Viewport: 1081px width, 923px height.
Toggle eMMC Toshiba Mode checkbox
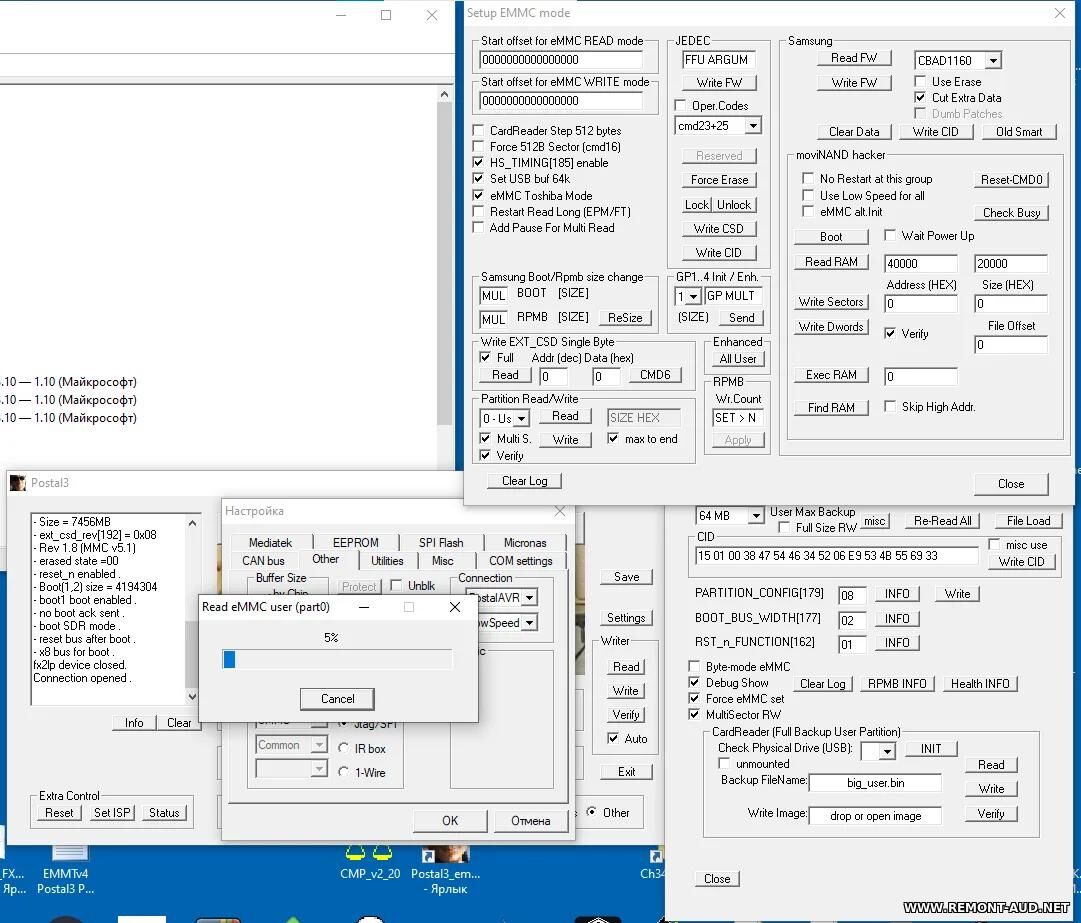pos(478,196)
